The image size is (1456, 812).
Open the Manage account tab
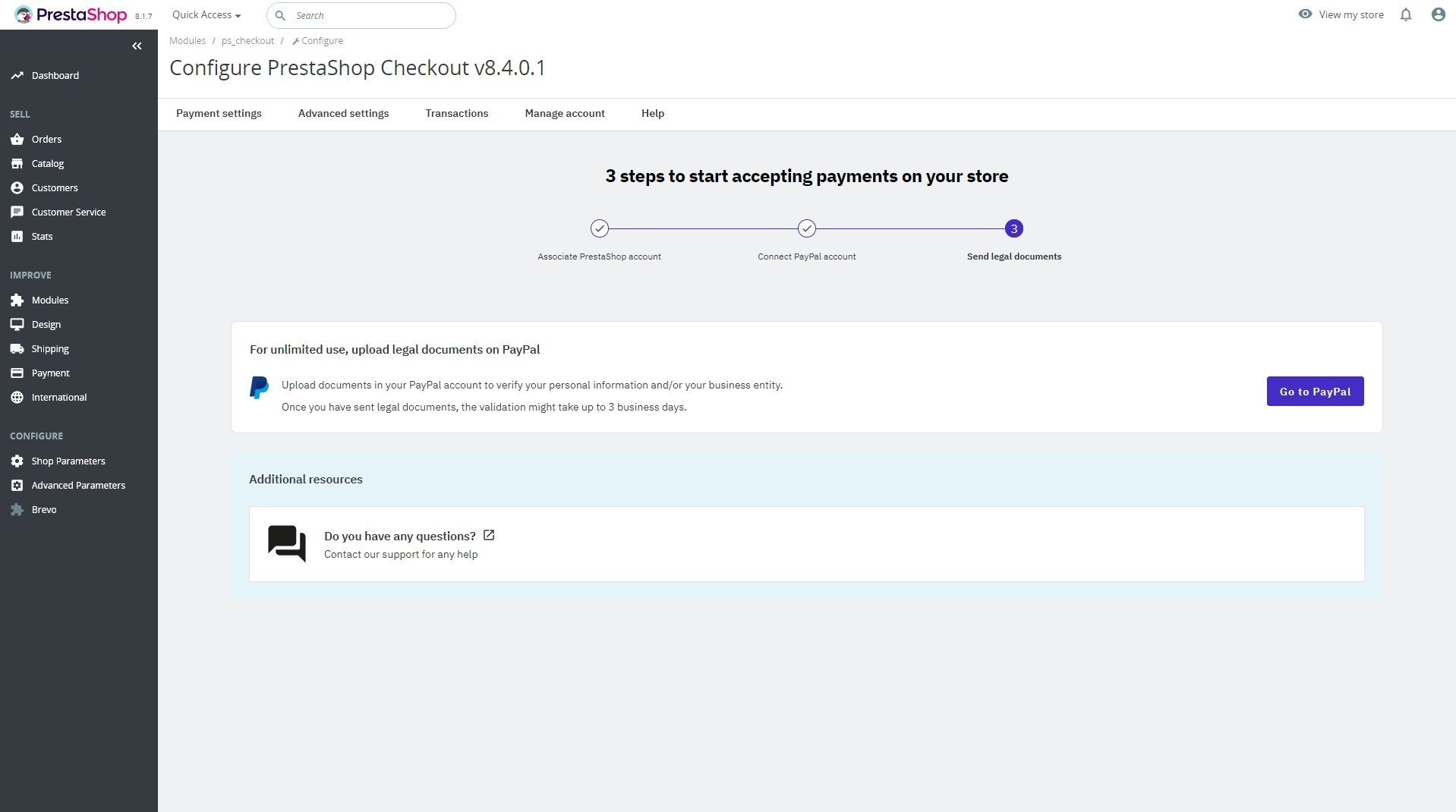[565, 114]
